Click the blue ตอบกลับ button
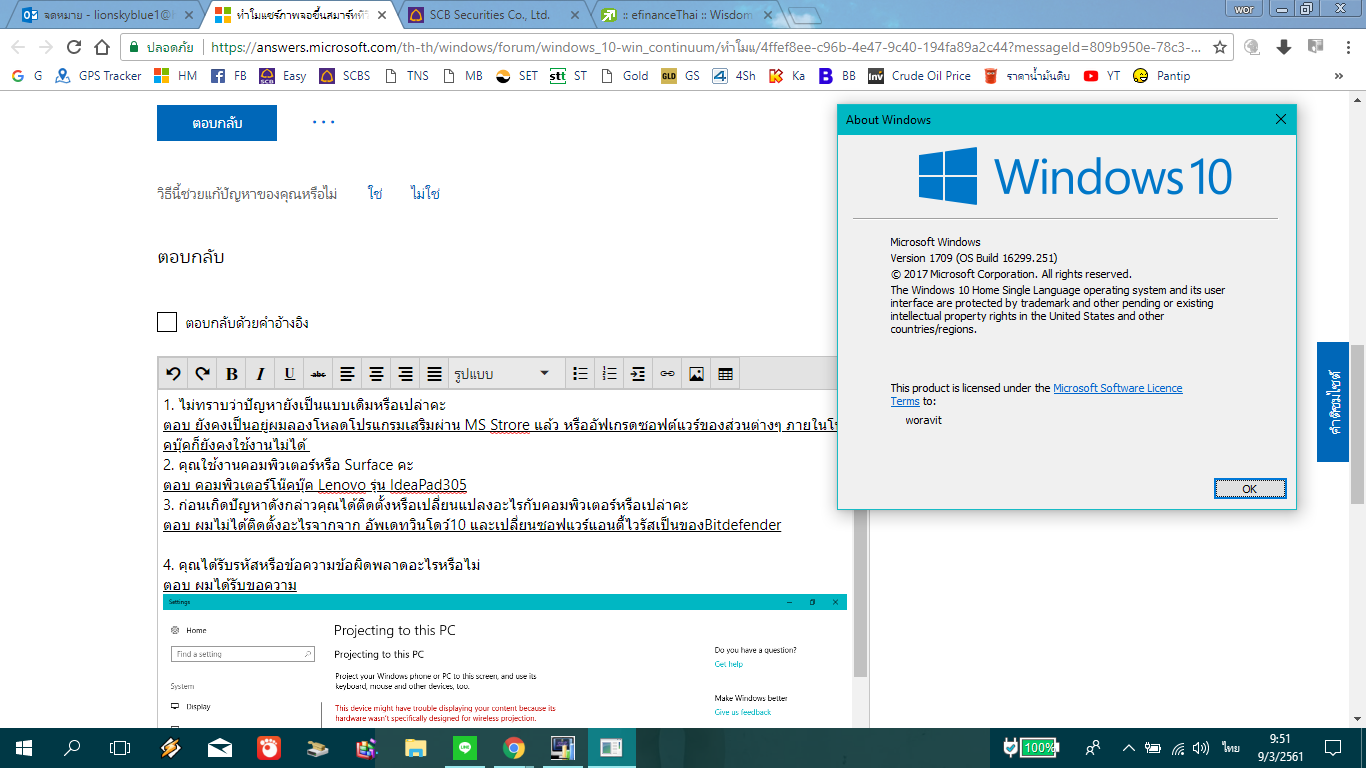1366x768 pixels. 217,123
